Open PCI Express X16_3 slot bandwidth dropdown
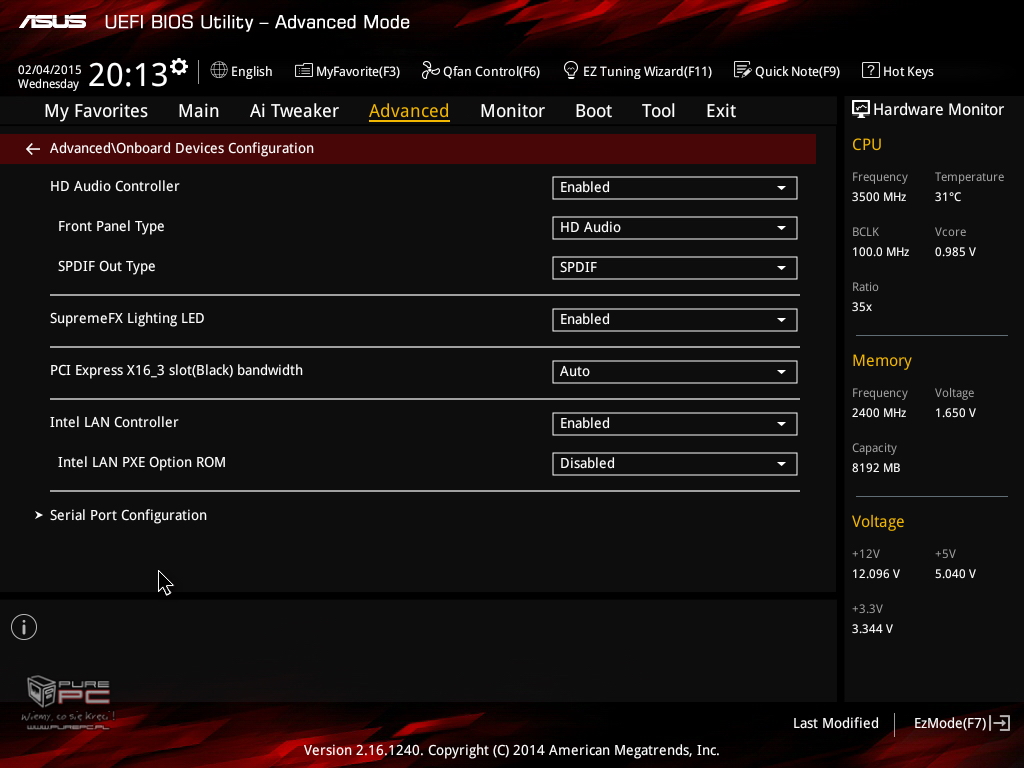 [675, 372]
